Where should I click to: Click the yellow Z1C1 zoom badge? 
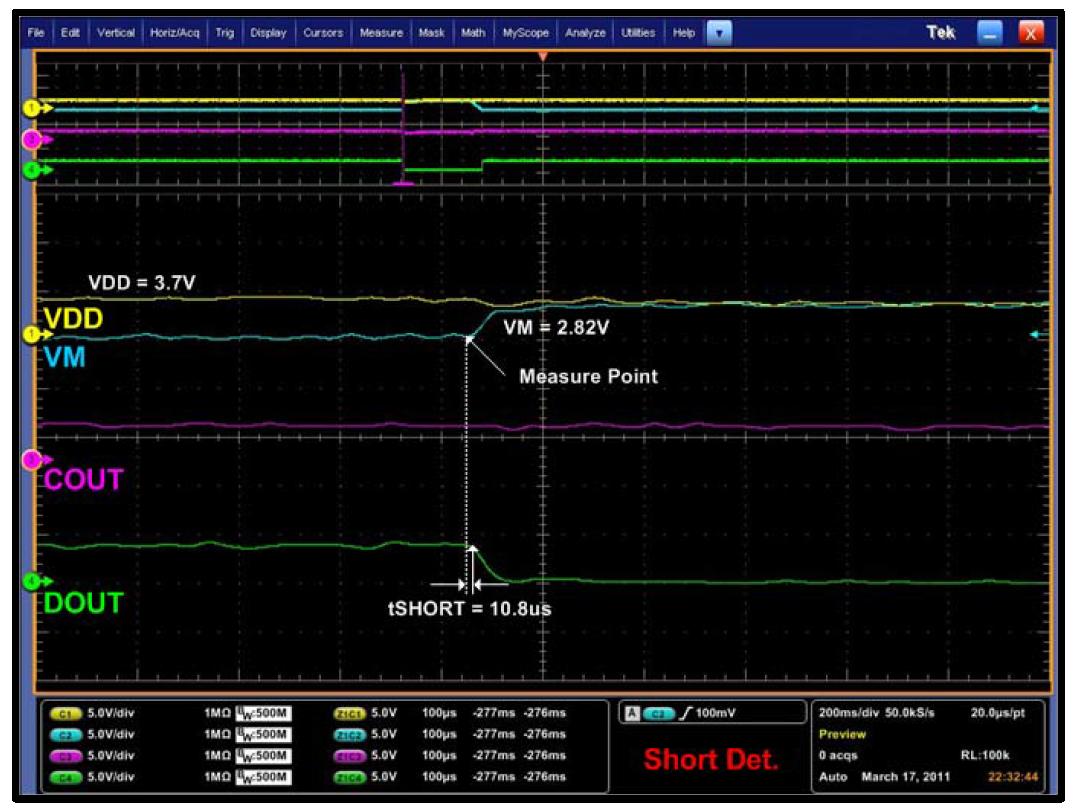coord(349,713)
